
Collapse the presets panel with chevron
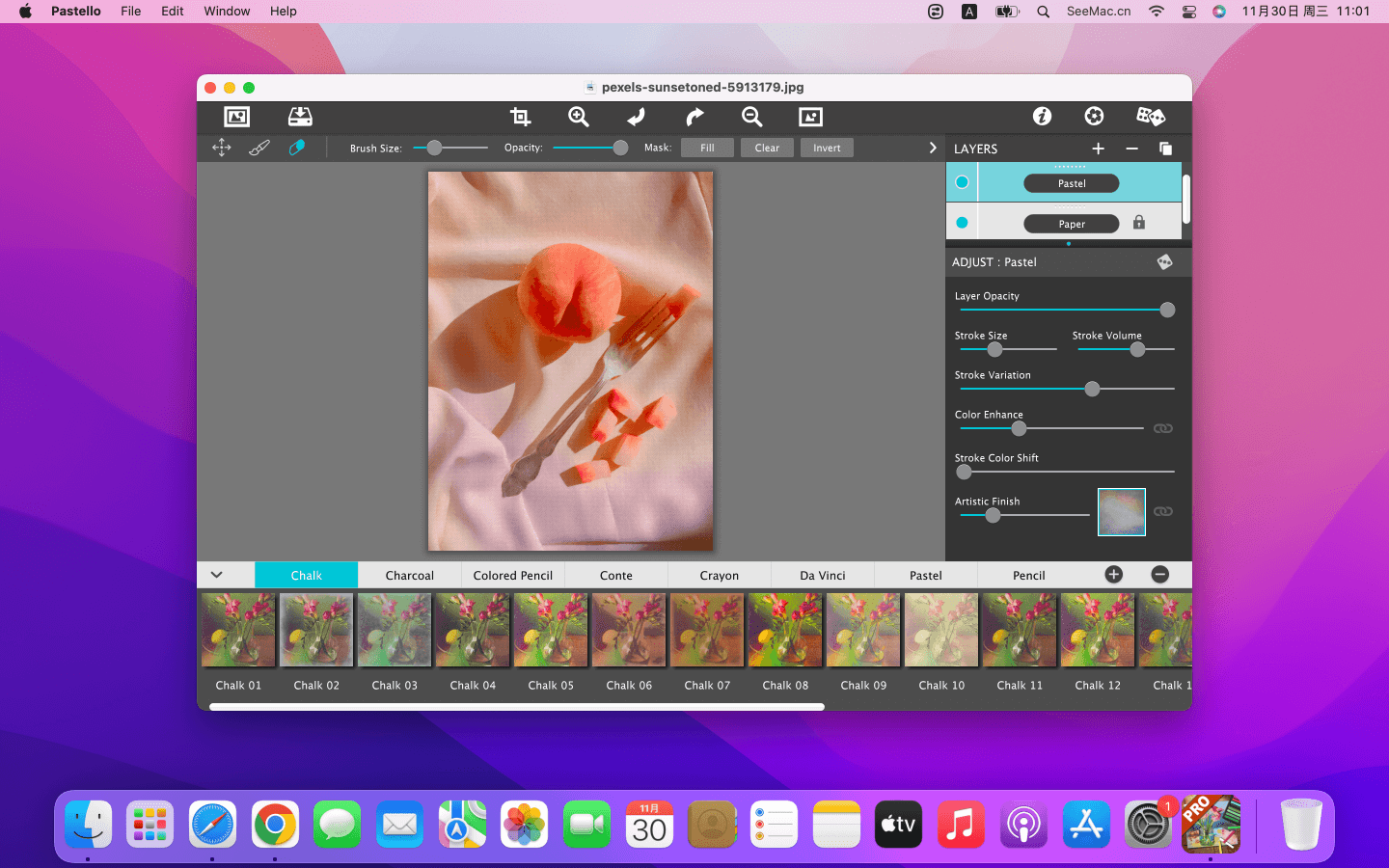click(x=217, y=575)
